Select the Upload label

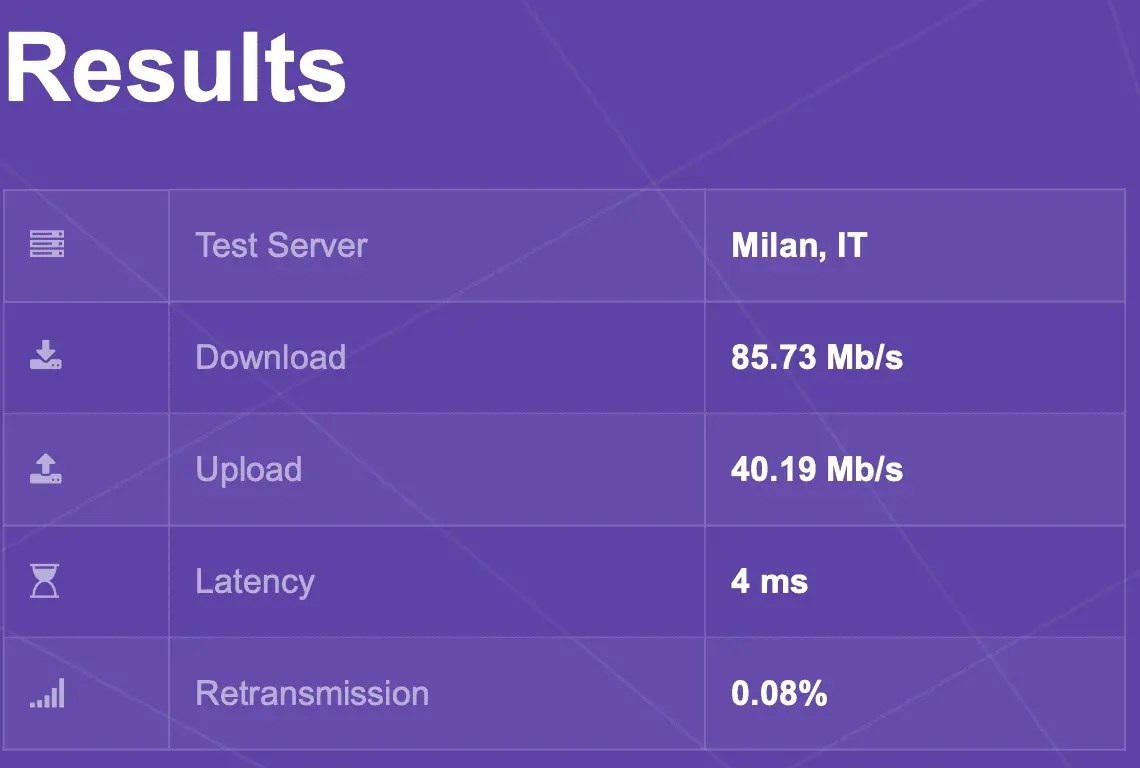tap(249, 469)
